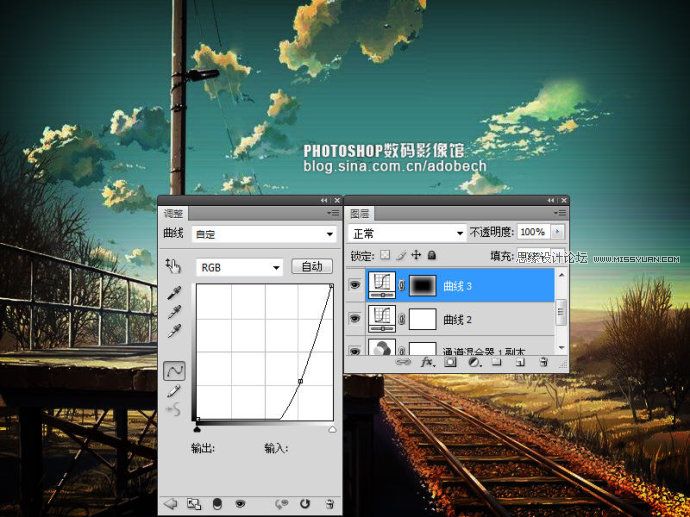Select the 曲线 2 layer name

[457, 319]
